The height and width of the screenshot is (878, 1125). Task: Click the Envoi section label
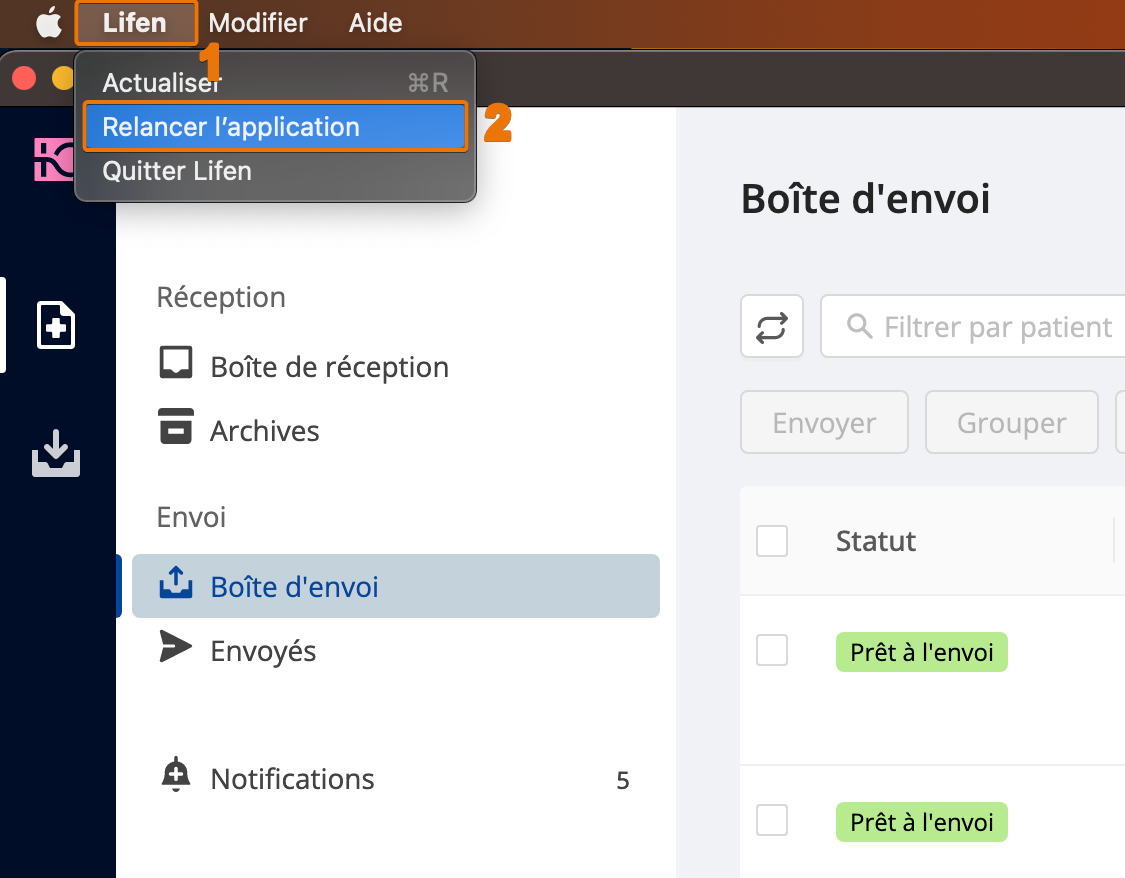pyautogui.click(x=191, y=517)
